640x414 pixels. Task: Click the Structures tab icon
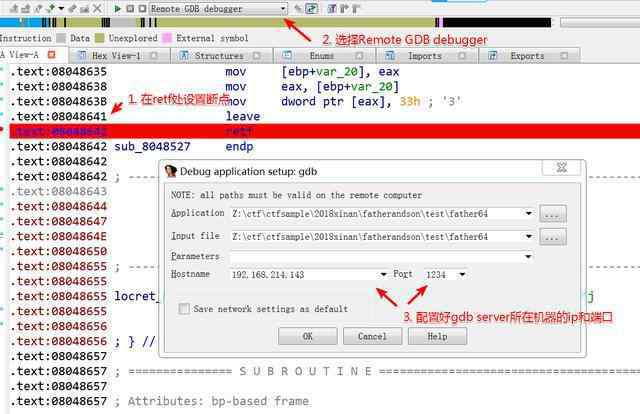coord(184,55)
